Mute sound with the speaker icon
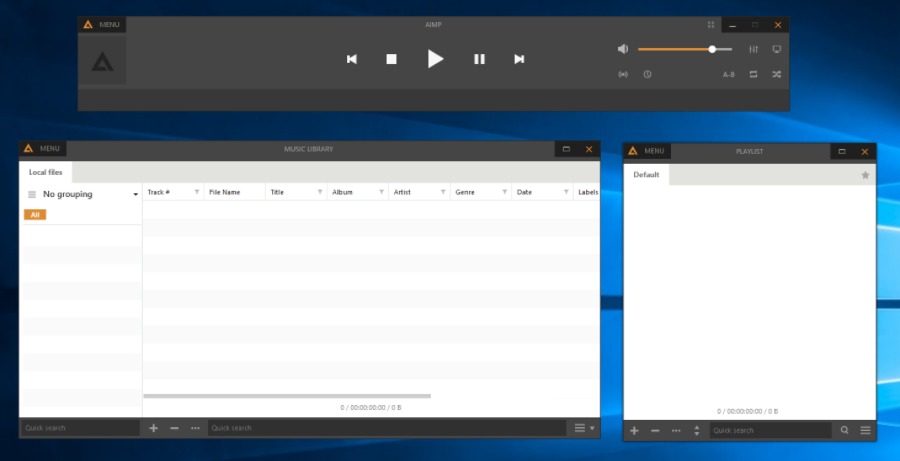Image resolution: width=900 pixels, height=461 pixels. pos(623,49)
